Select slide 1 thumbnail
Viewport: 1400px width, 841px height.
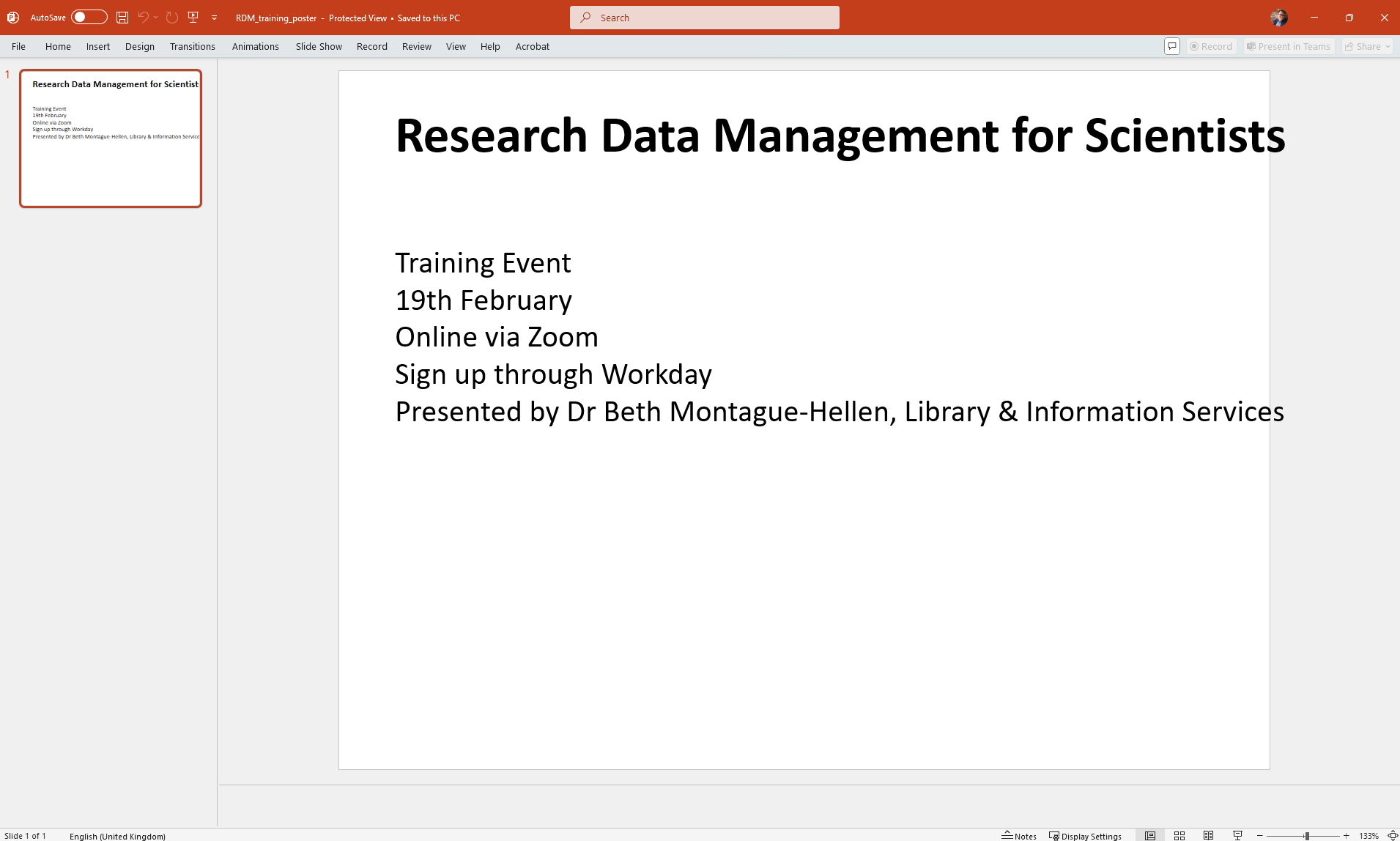tap(111, 138)
